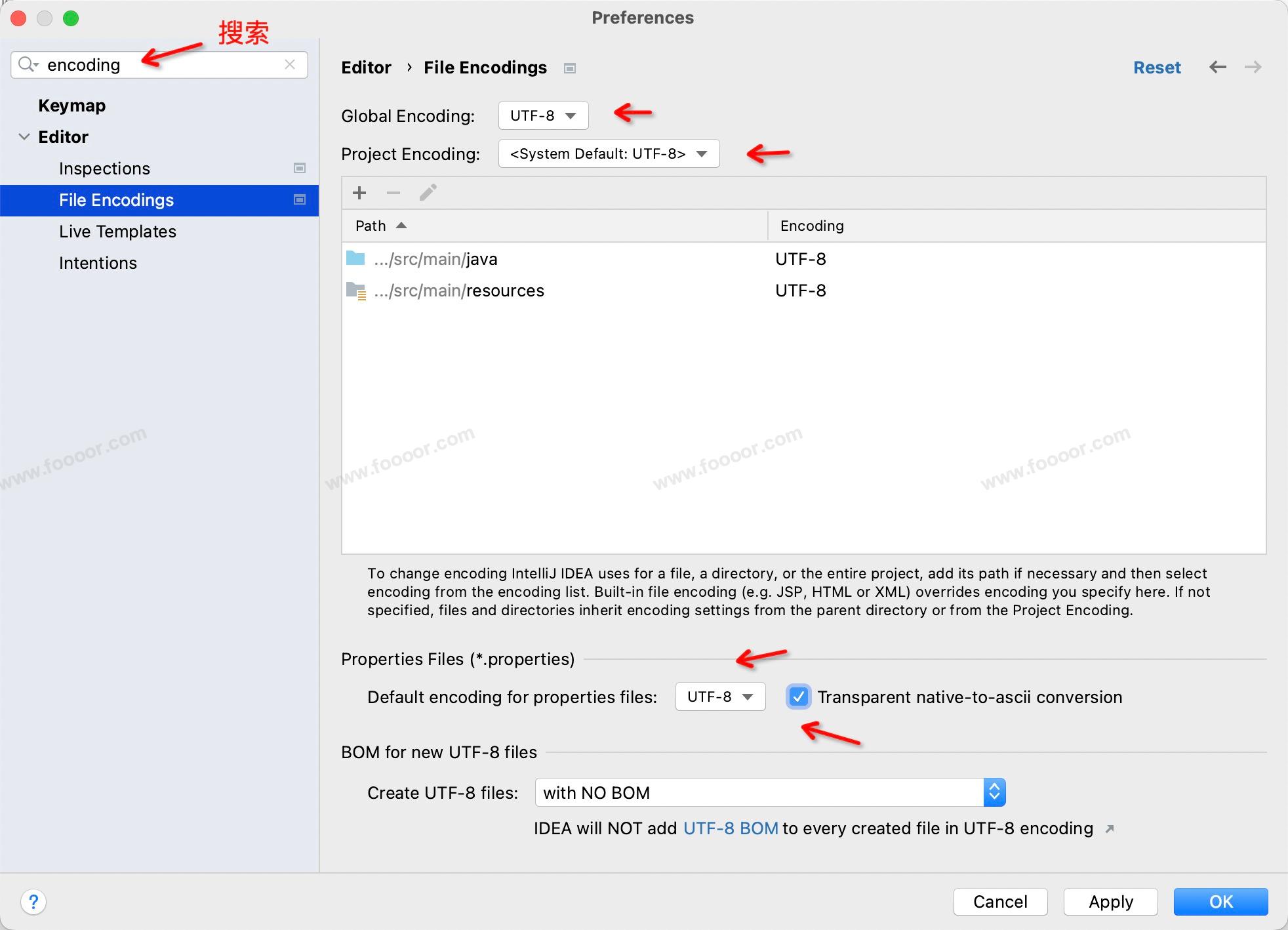Screen dimensions: 1288x930
Task: Select Keymap in the settings tree
Action: [71, 106]
